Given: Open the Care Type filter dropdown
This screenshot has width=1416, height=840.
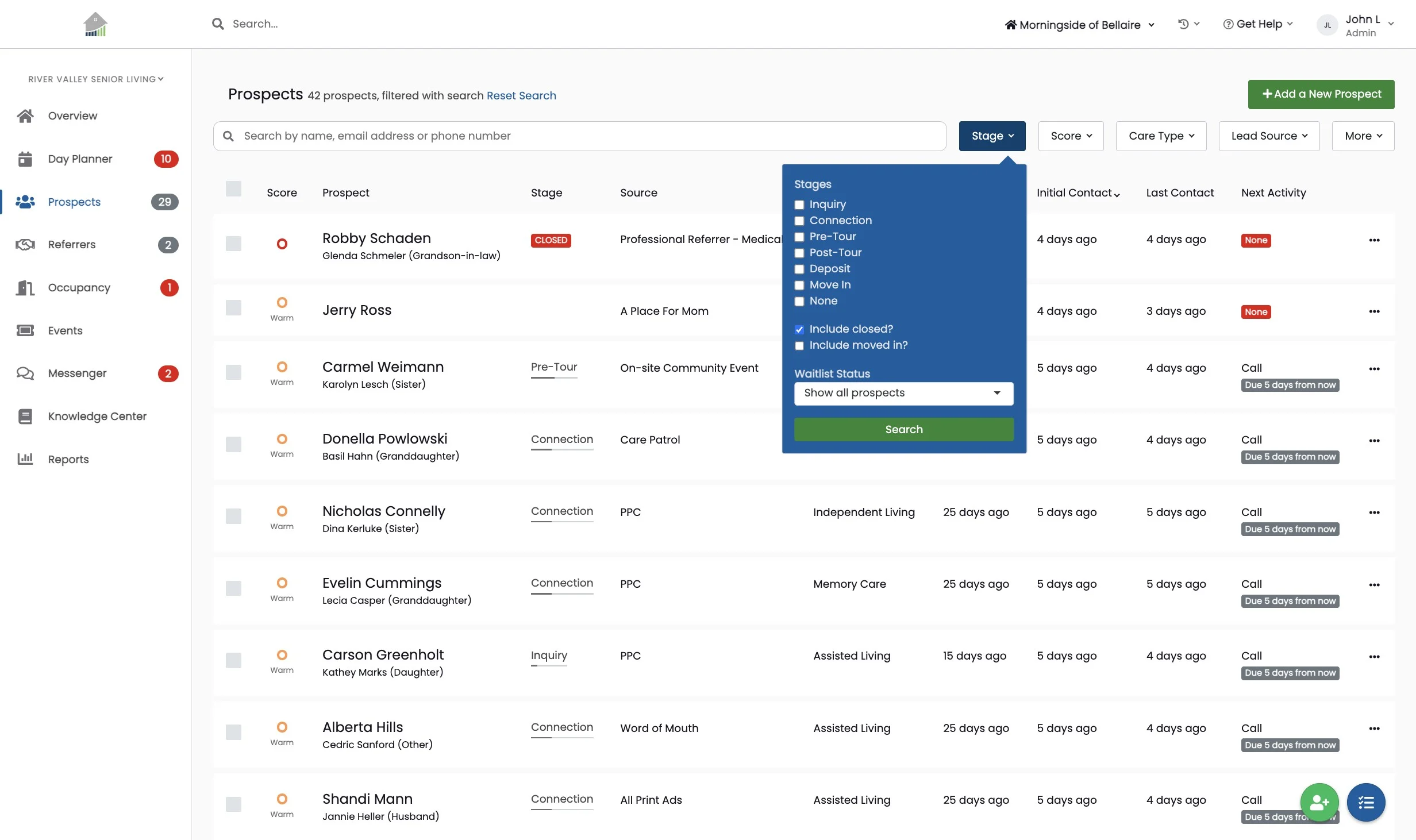Looking at the screenshot, I should tap(1161, 136).
